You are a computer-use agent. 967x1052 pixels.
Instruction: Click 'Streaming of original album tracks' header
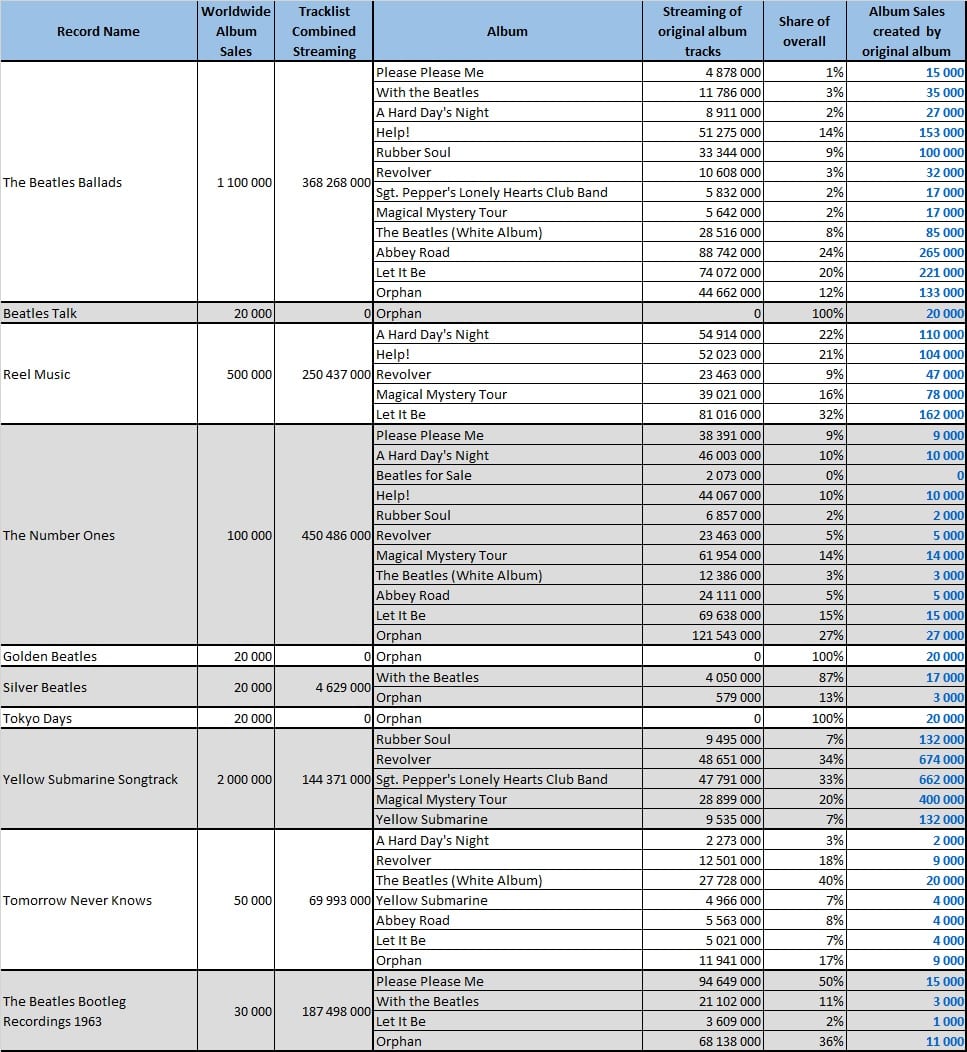703,32
